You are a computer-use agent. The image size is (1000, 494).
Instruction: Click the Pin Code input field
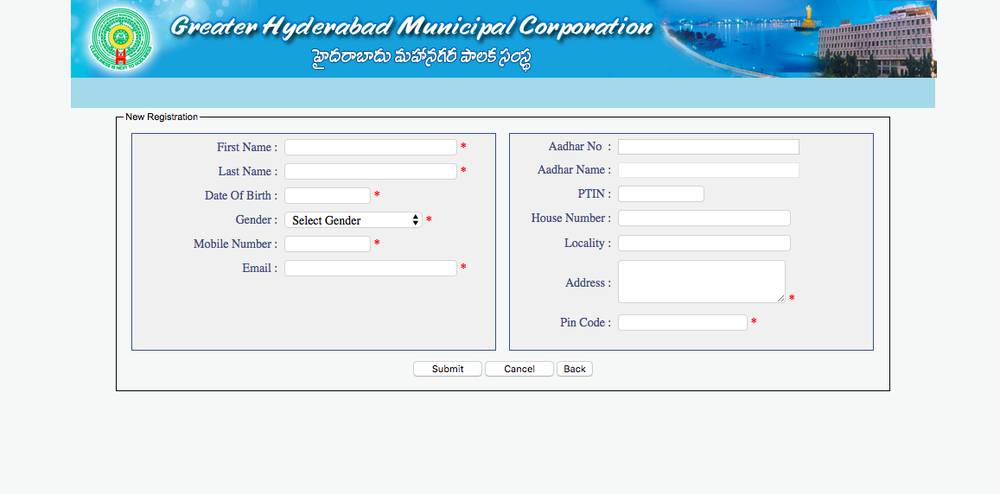(x=682, y=323)
